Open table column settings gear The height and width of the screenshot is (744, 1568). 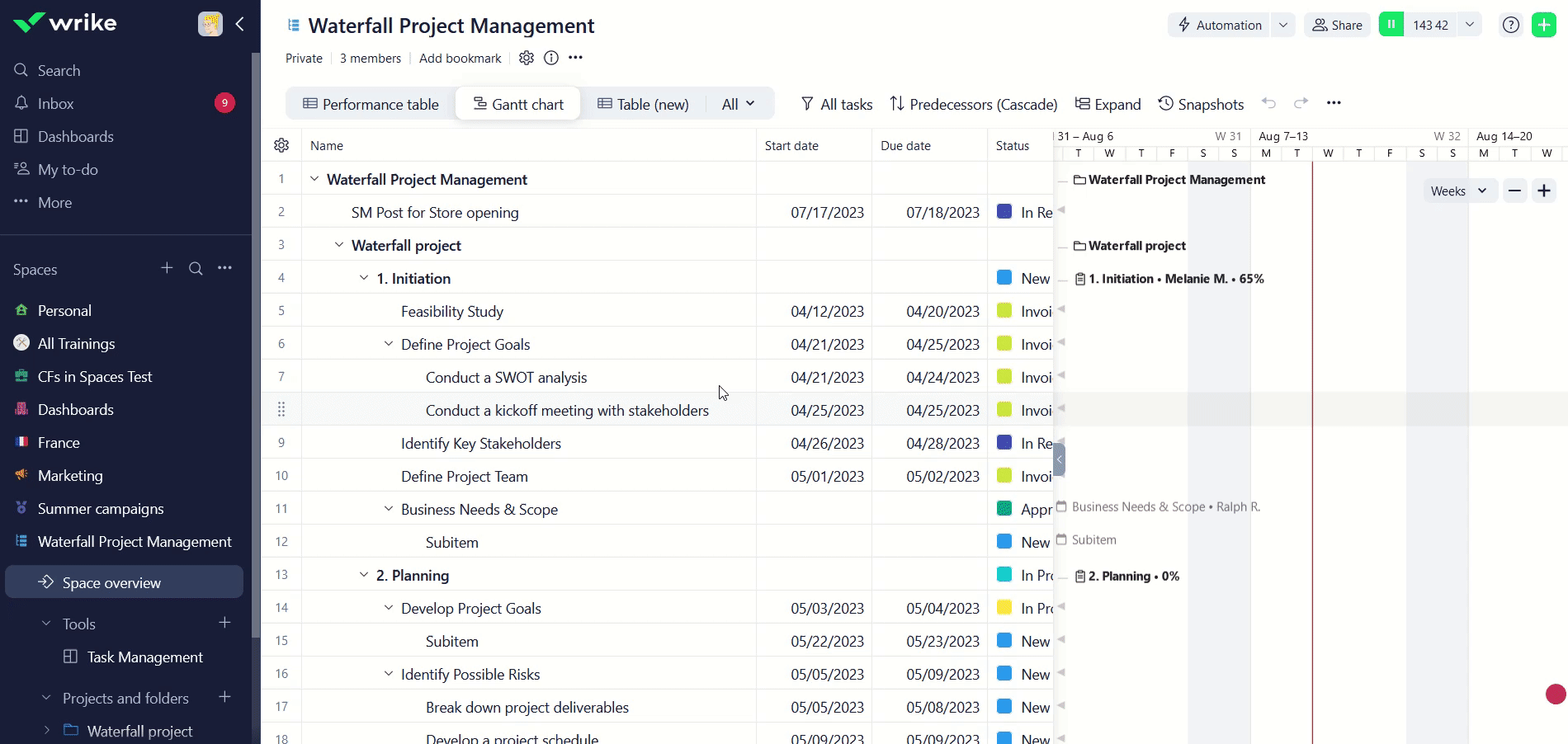click(281, 145)
